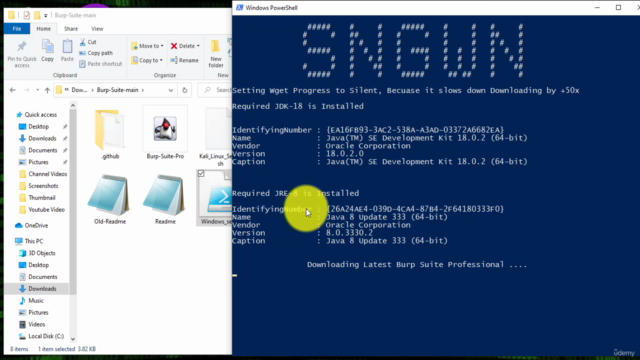640x360 pixels.
Task: Open Channel Videos folder in sidebar
Action: point(47,174)
